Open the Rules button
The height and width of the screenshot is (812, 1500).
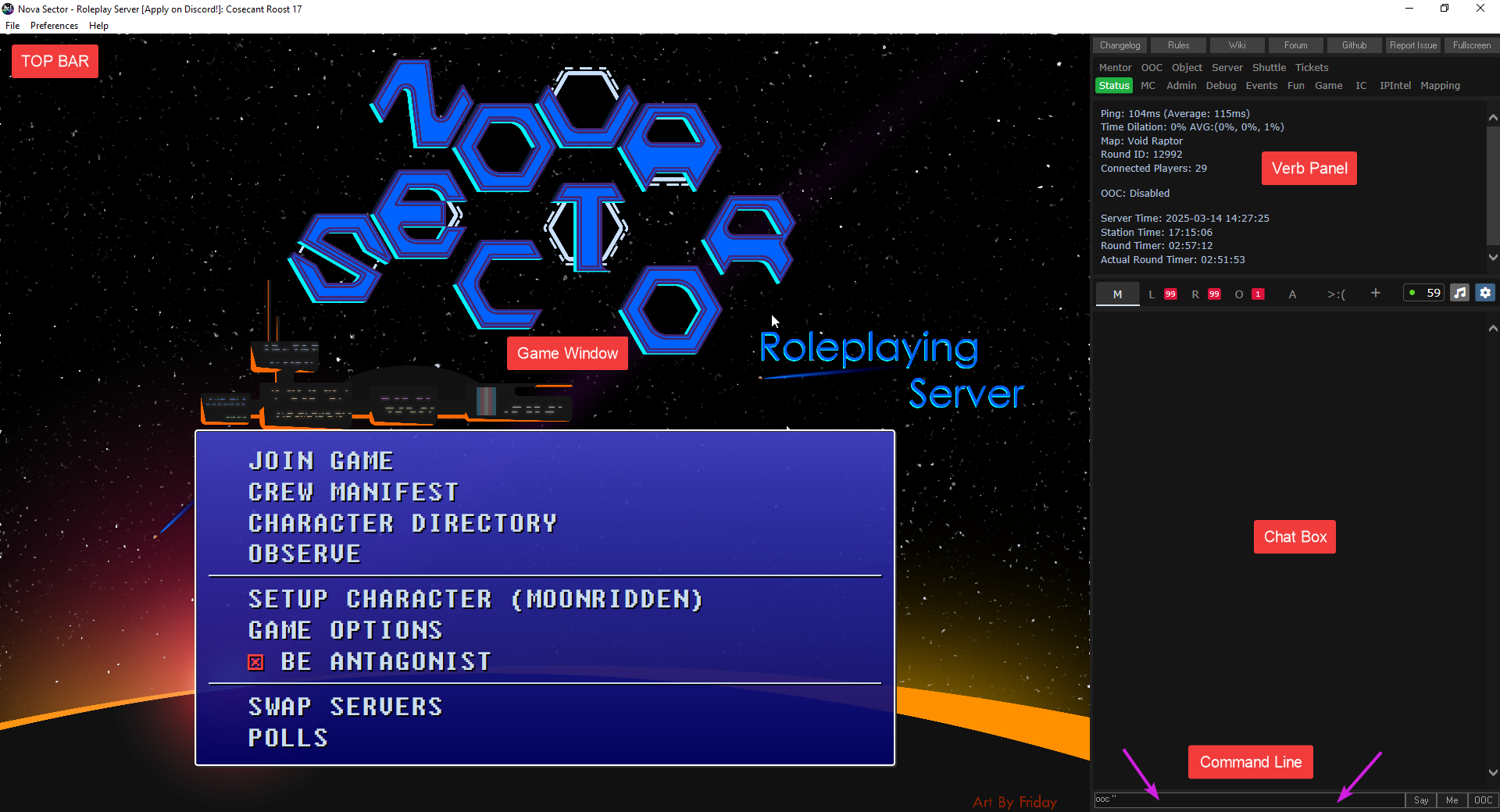click(1178, 45)
